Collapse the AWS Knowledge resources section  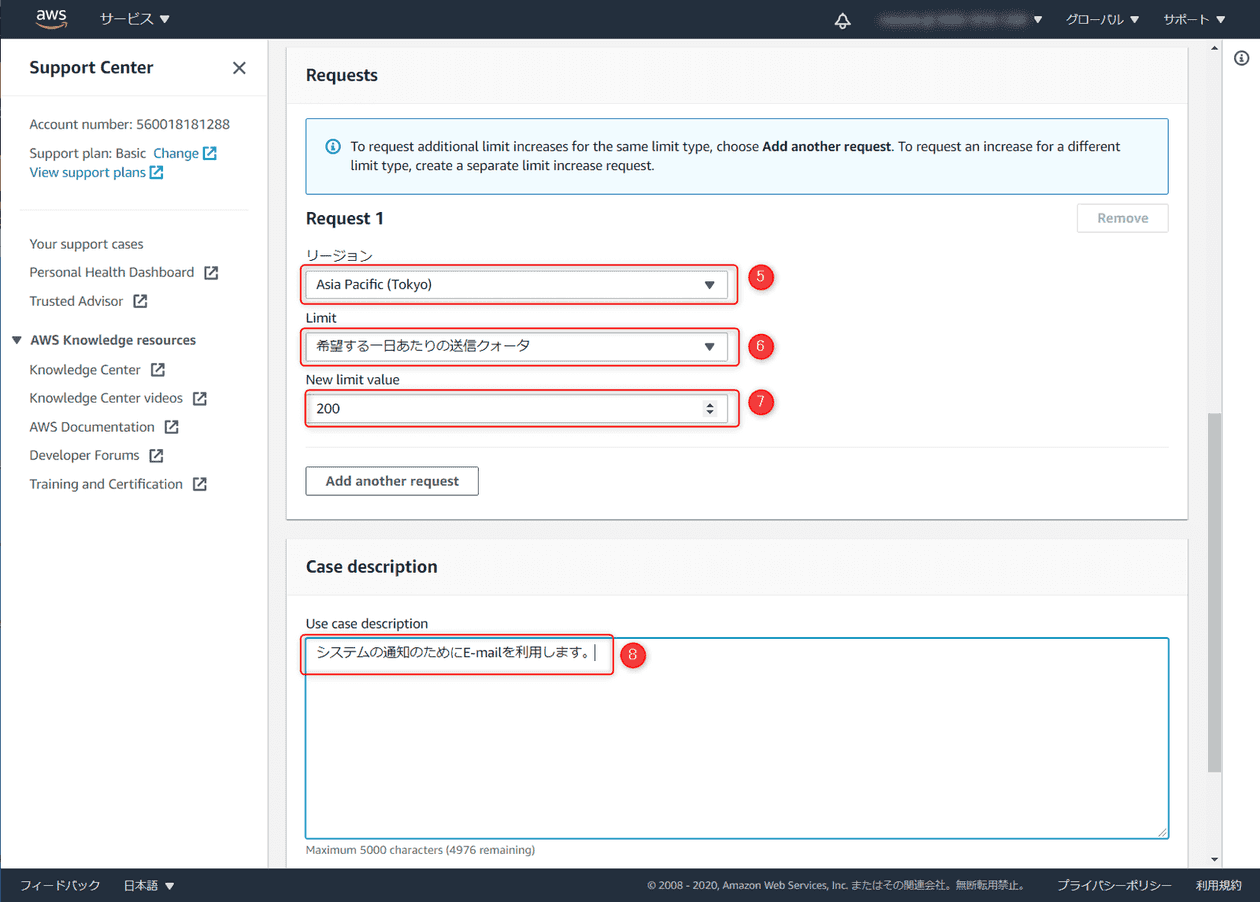pos(16,339)
